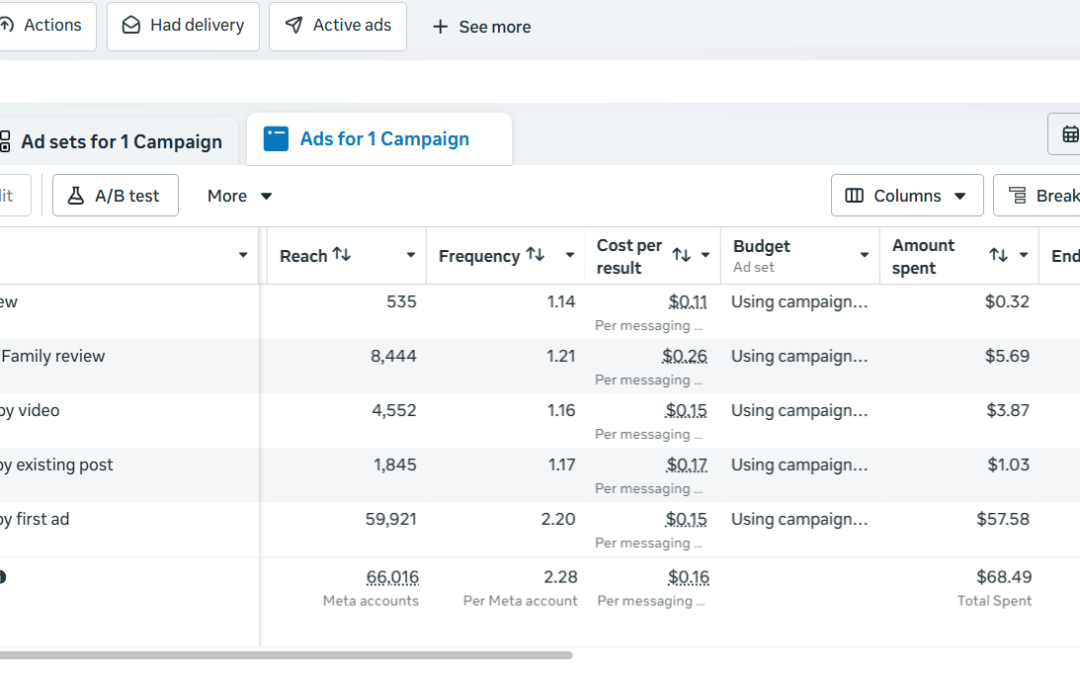Click the plus icon beside See more
This screenshot has height=675, width=1080.
point(440,27)
